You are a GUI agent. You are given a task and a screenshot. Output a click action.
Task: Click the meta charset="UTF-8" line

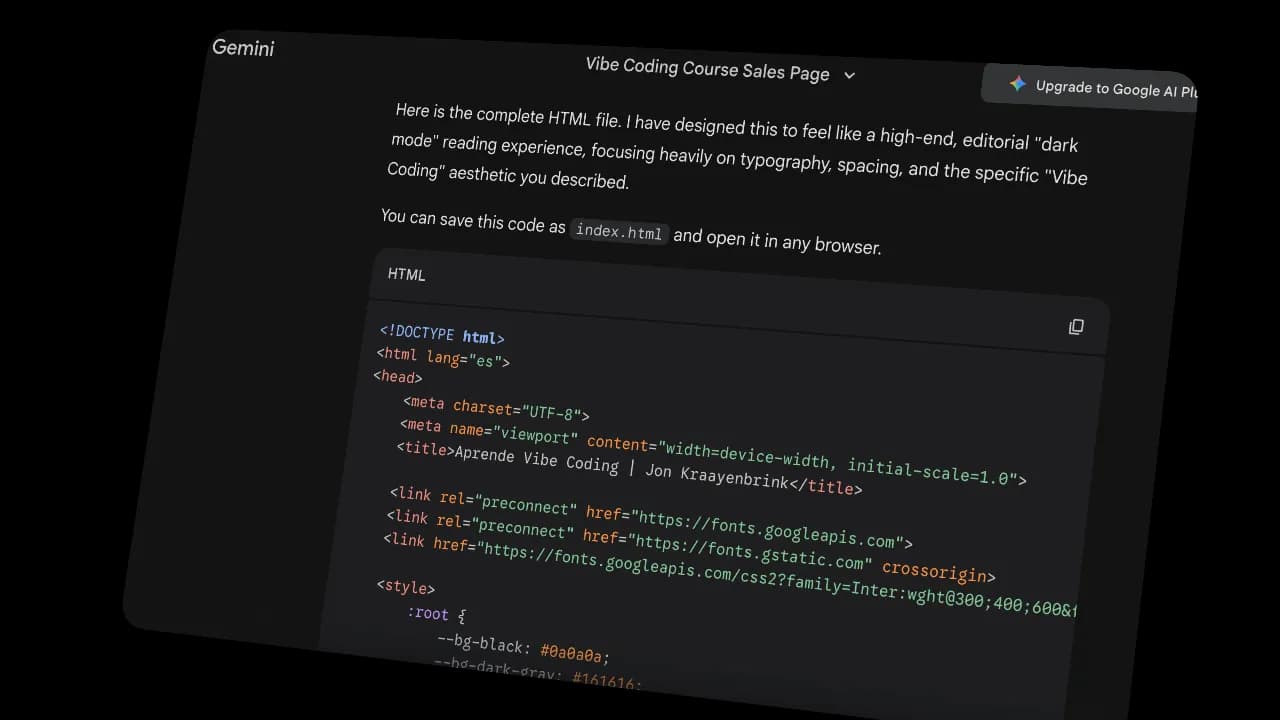[x=496, y=407]
